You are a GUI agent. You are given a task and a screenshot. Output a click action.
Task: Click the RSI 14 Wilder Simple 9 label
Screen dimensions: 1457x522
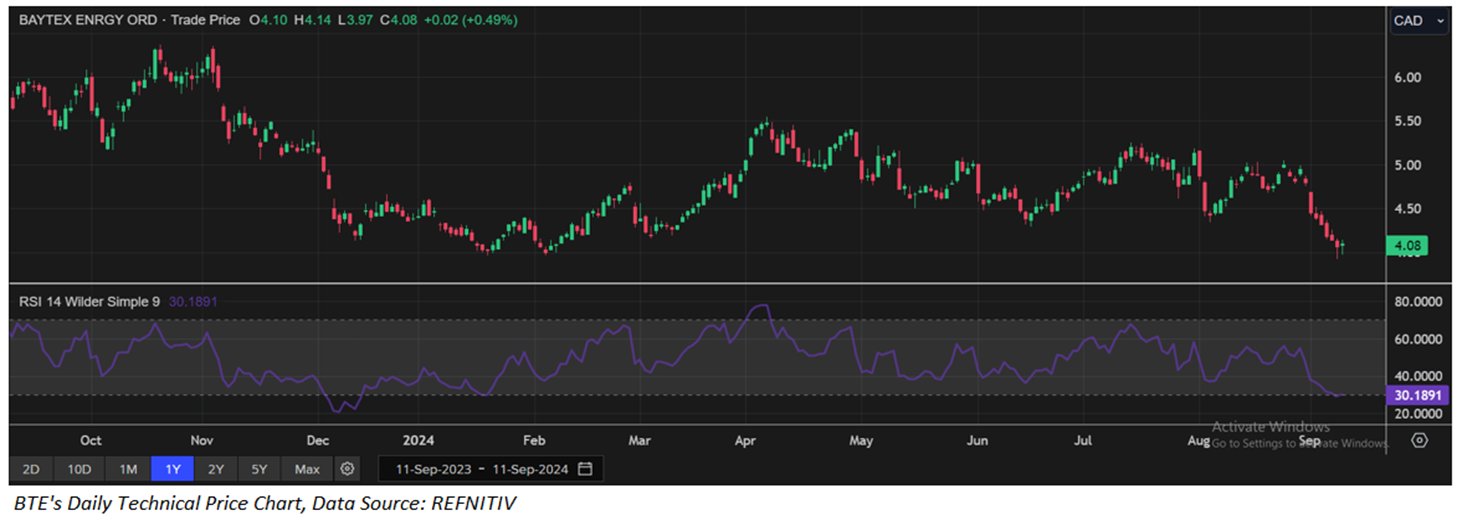[x=87, y=299]
